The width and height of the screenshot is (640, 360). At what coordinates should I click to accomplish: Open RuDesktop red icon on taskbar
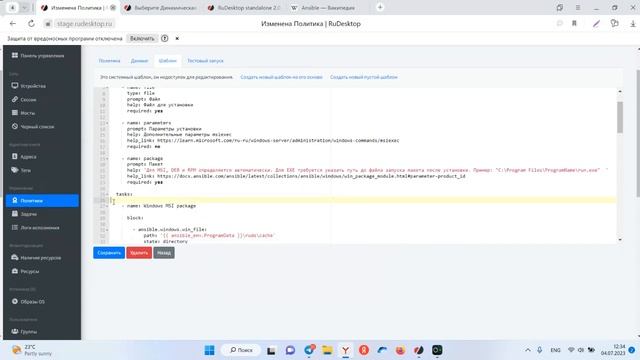[419, 350]
